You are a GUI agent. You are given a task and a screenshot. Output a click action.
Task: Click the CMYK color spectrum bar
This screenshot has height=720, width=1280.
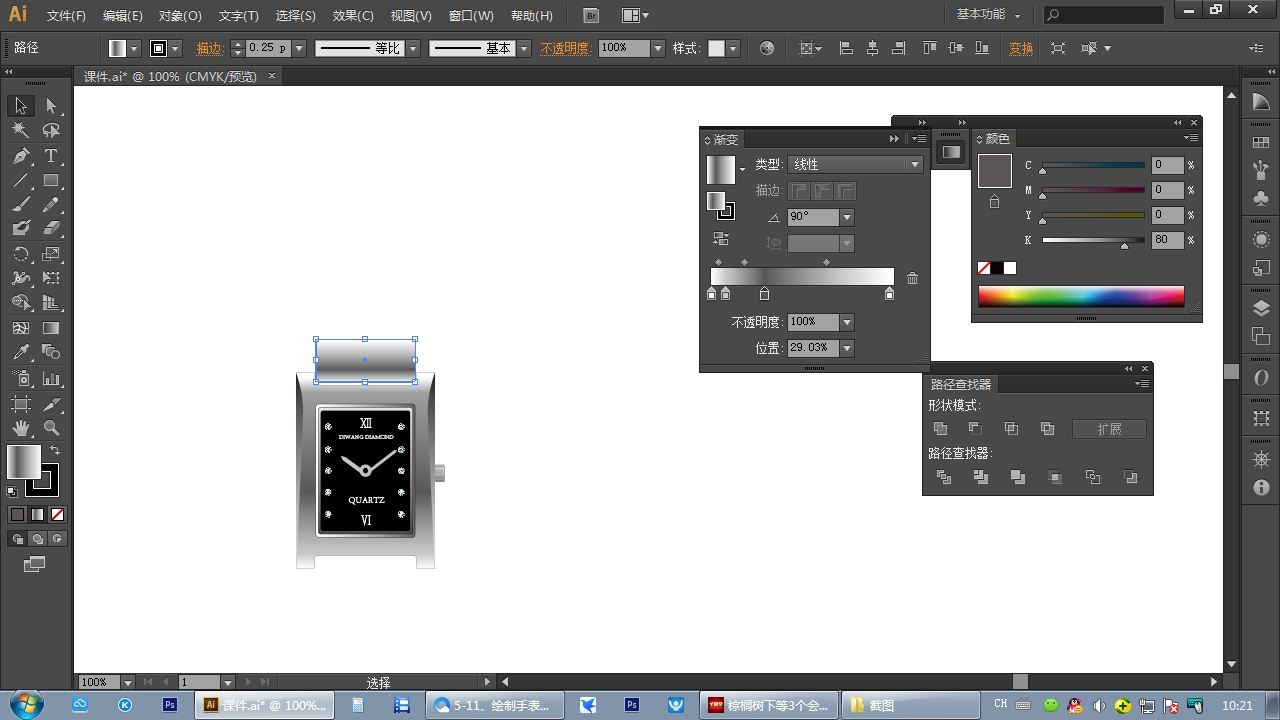[x=1080, y=296]
